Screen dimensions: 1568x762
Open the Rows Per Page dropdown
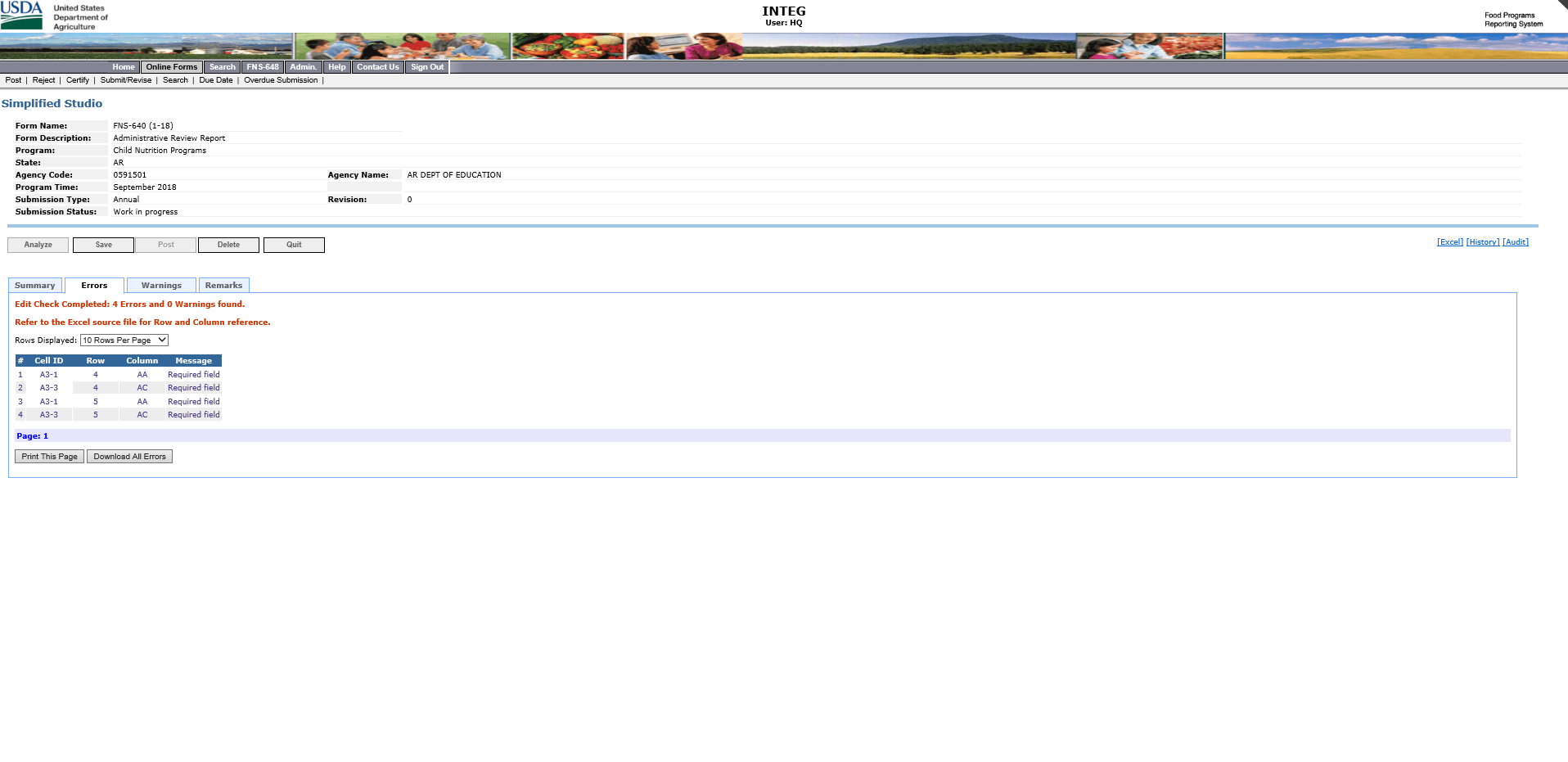[124, 340]
